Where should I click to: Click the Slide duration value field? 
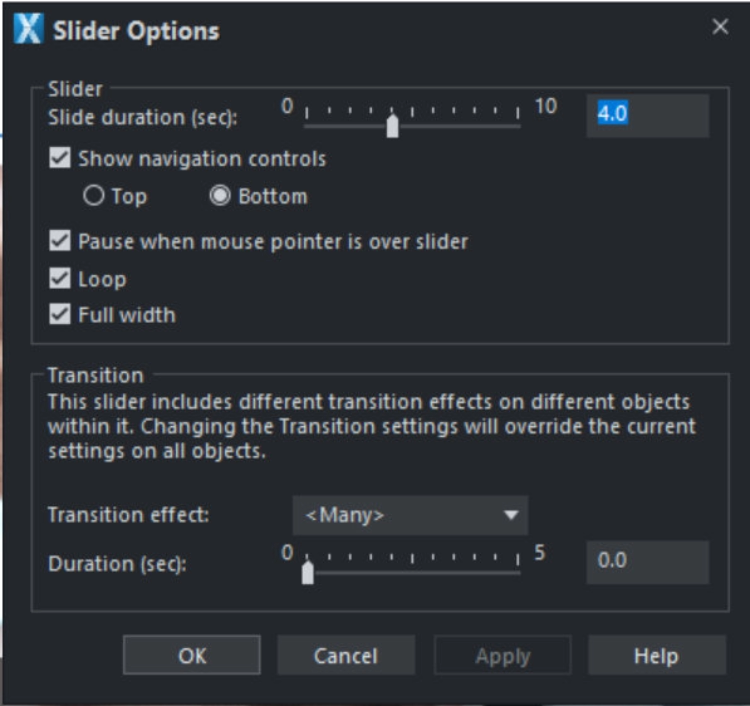pyautogui.click(x=646, y=114)
